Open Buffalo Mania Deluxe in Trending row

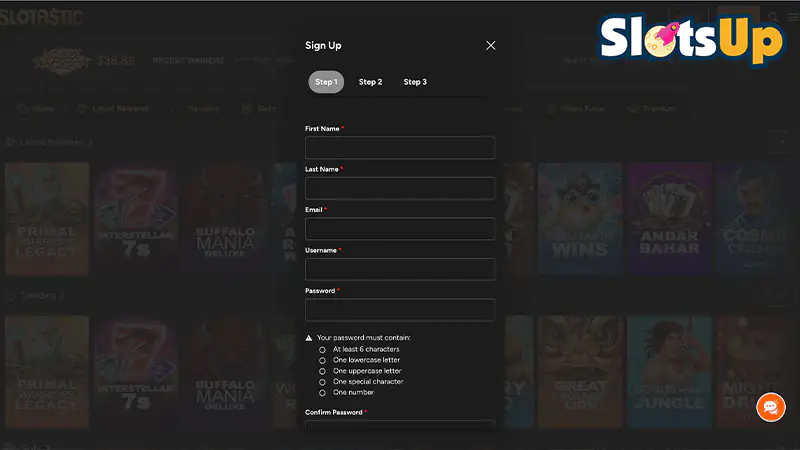[225, 372]
